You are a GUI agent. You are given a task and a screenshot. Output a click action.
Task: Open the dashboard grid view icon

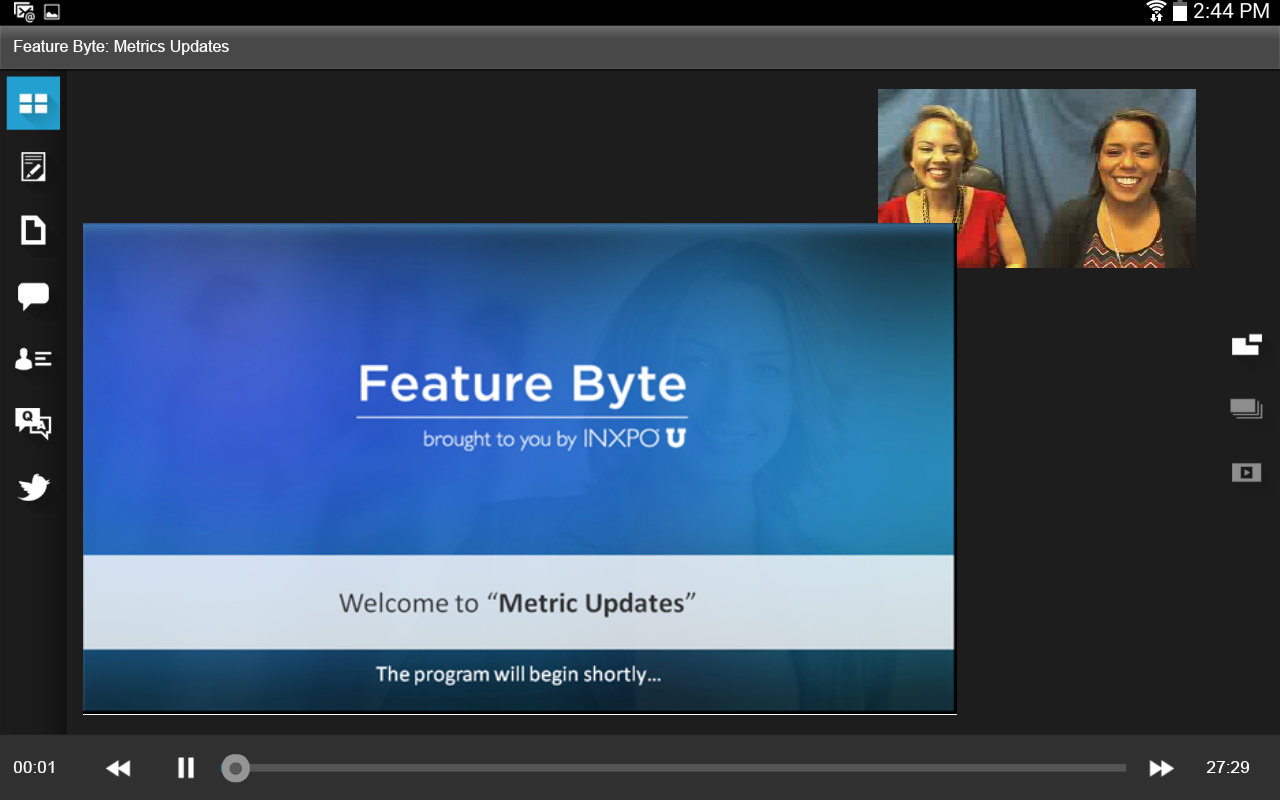tap(33, 103)
